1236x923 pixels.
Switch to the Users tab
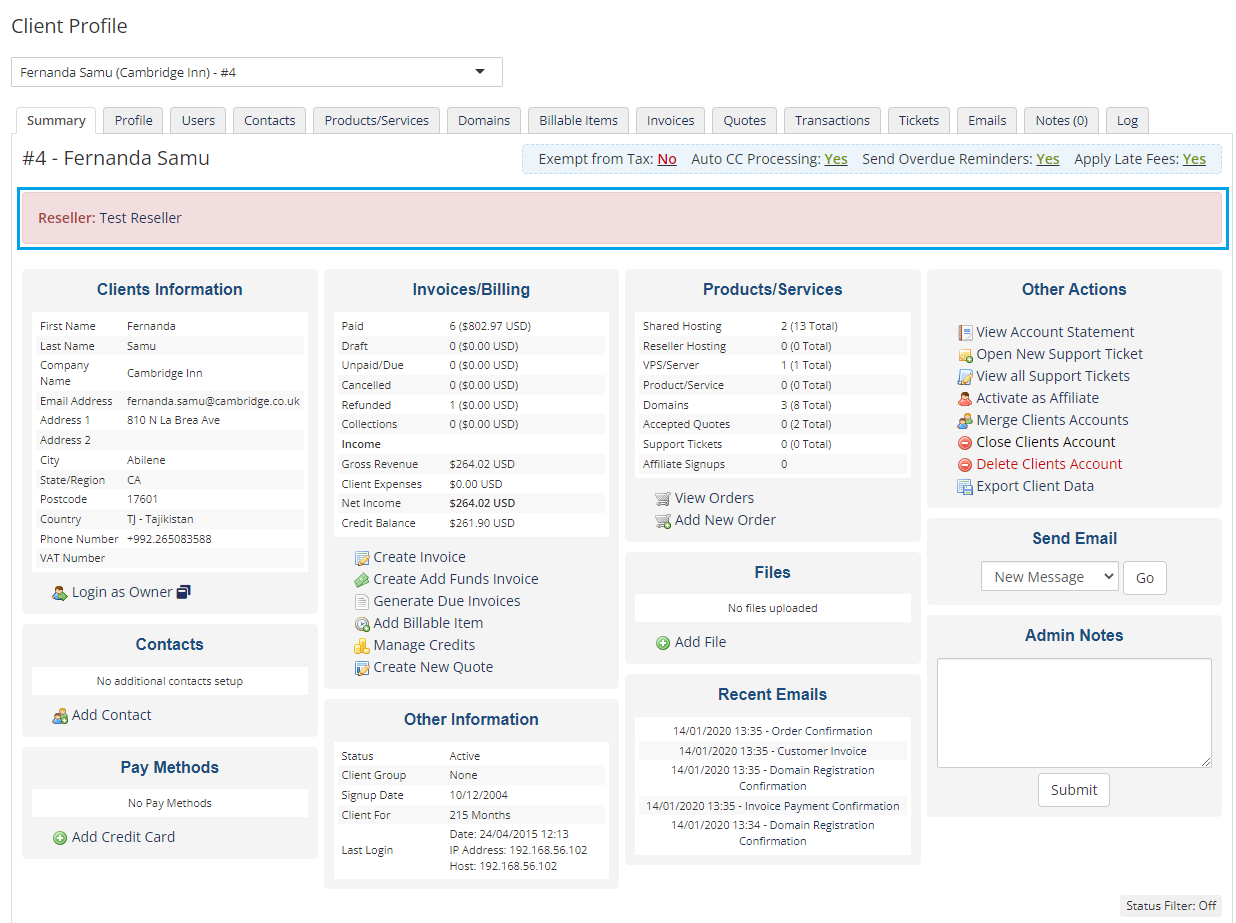(198, 120)
